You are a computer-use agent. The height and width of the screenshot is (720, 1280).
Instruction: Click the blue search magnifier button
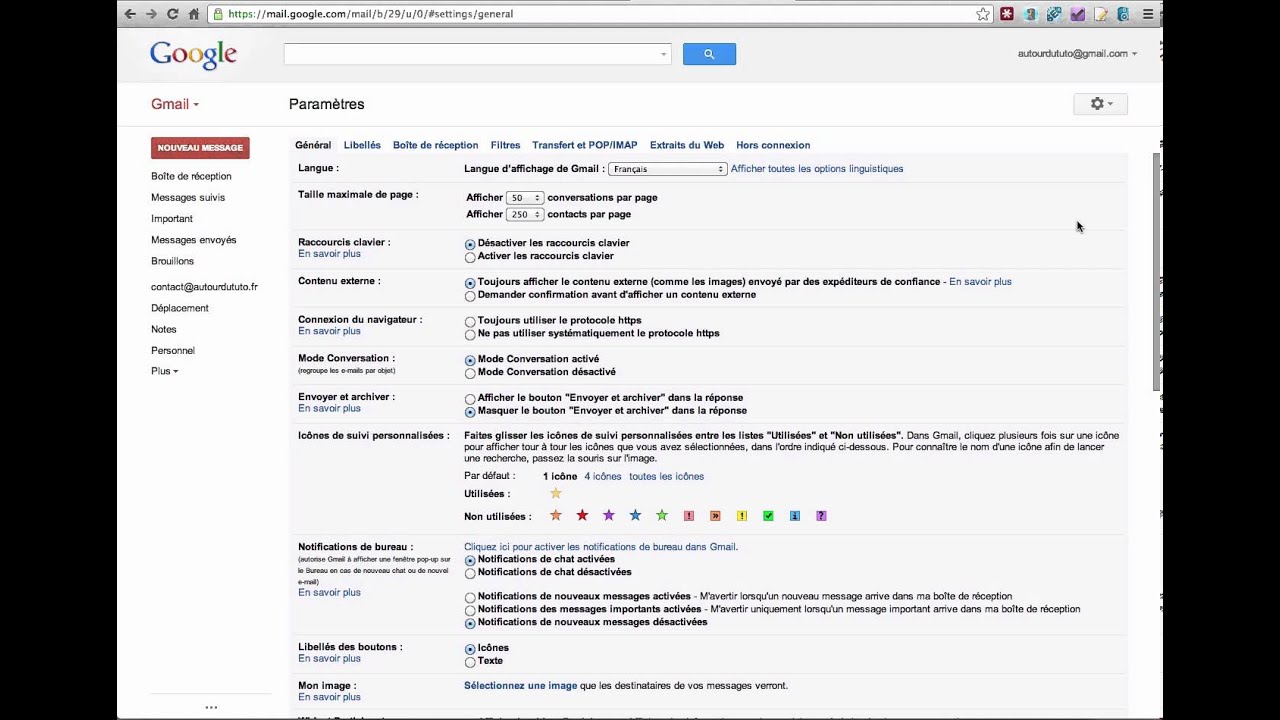tap(709, 54)
